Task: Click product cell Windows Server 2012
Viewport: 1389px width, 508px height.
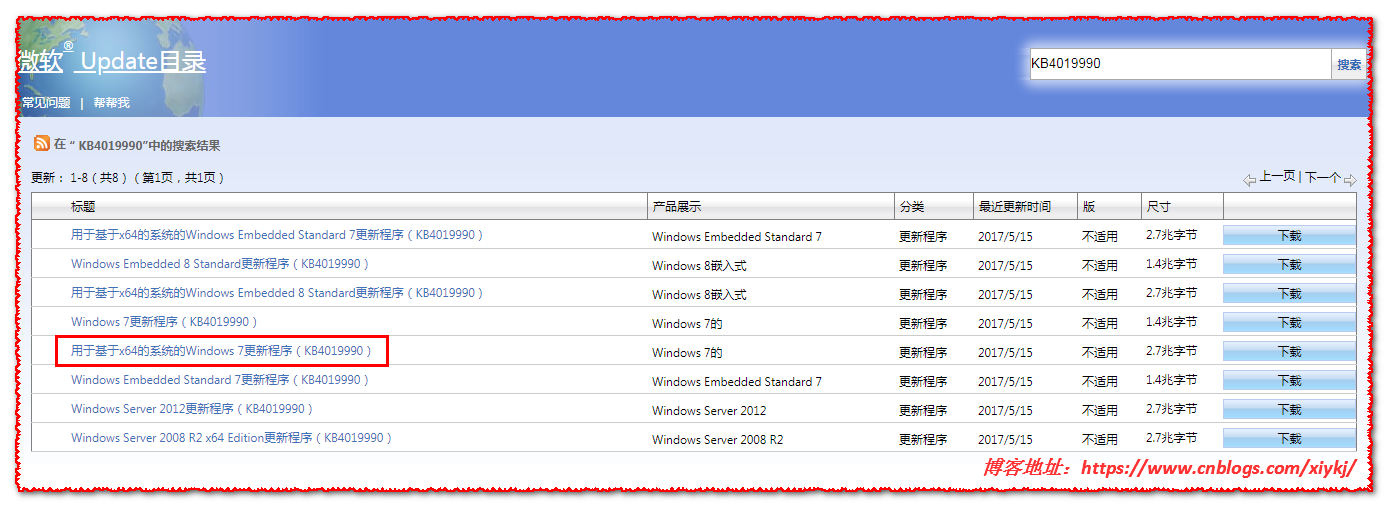Action: pyautogui.click(x=710, y=411)
